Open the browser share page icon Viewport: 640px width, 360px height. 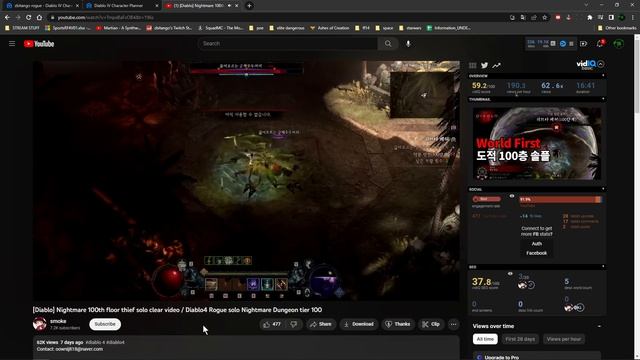tap(534, 18)
